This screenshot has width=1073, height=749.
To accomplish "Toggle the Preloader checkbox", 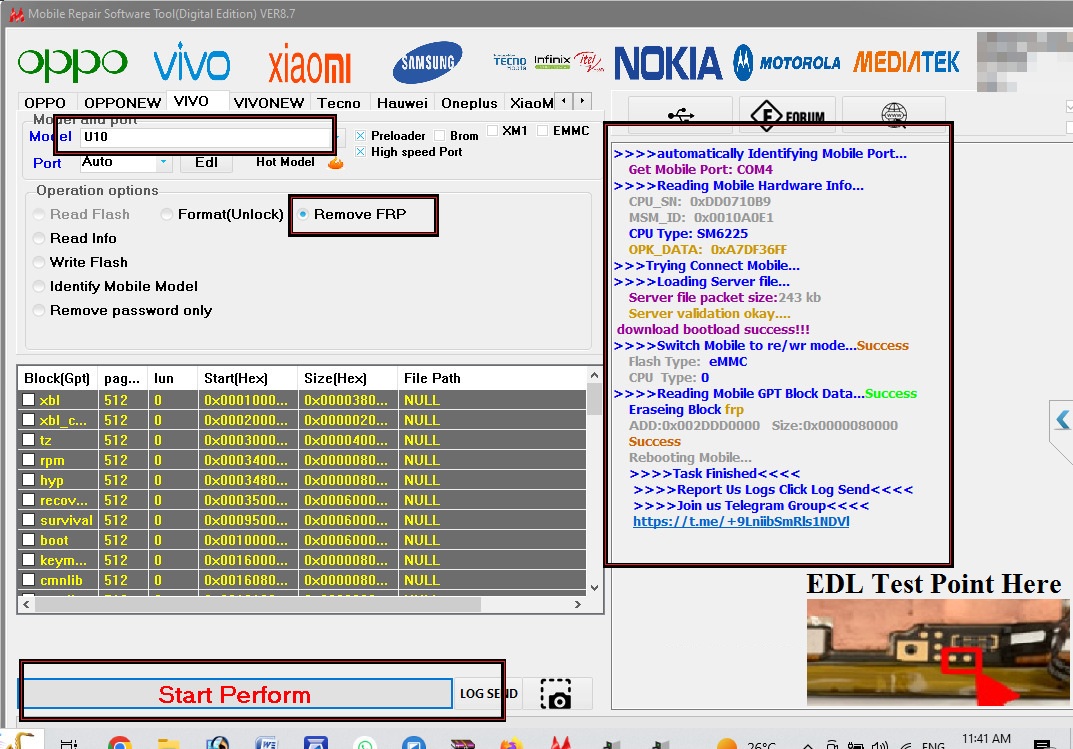I will tap(361, 135).
